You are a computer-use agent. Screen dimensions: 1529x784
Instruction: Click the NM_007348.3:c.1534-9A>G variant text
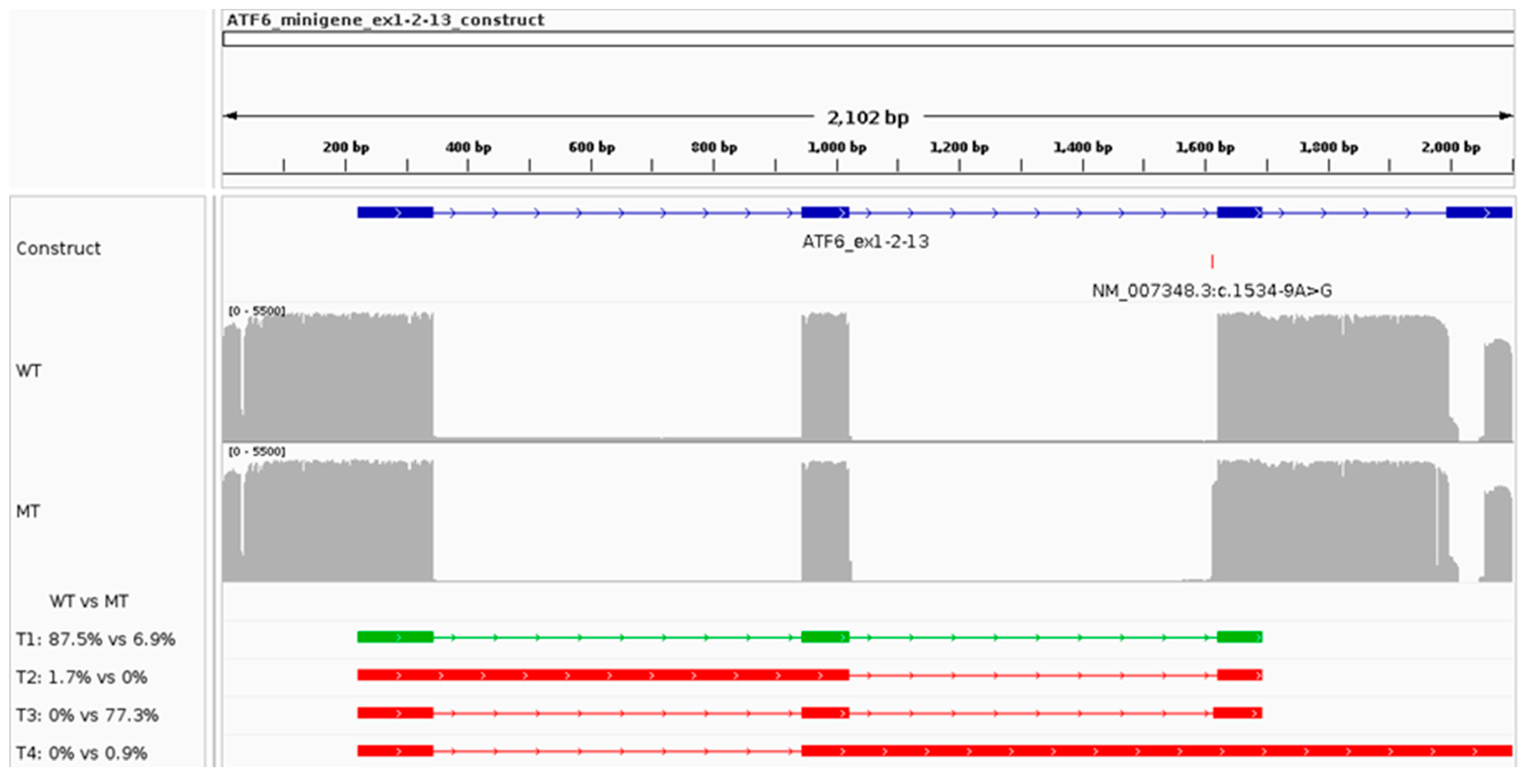(x=1212, y=291)
